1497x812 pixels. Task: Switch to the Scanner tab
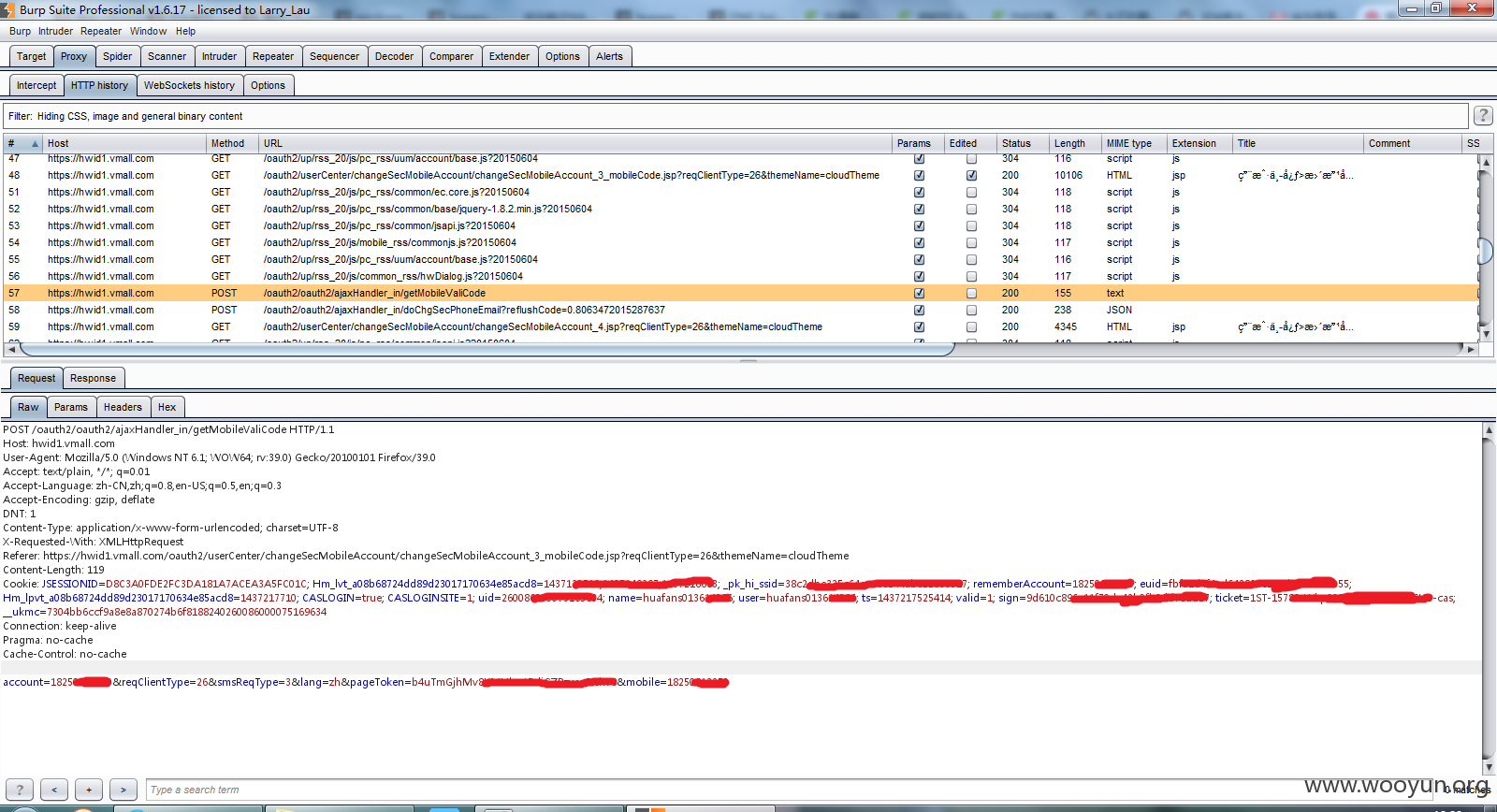(167, 56)
